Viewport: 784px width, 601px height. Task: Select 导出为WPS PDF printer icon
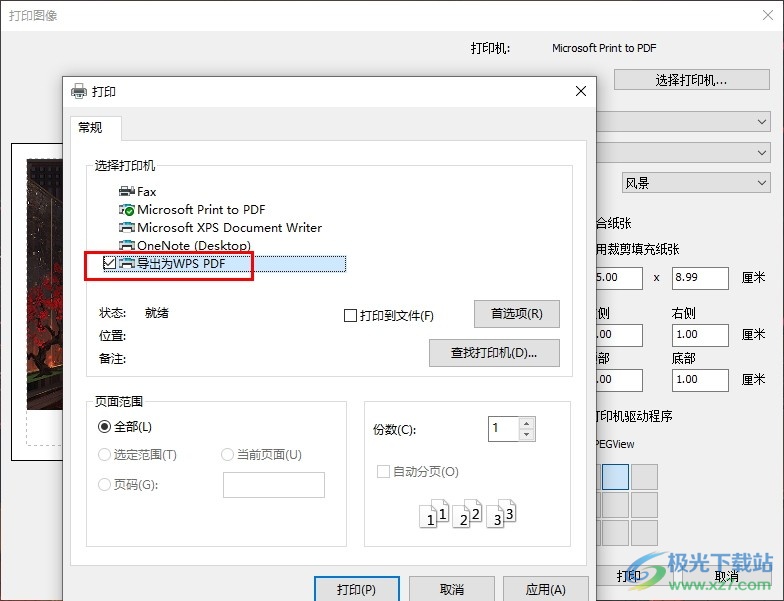(x=127, y=264)
